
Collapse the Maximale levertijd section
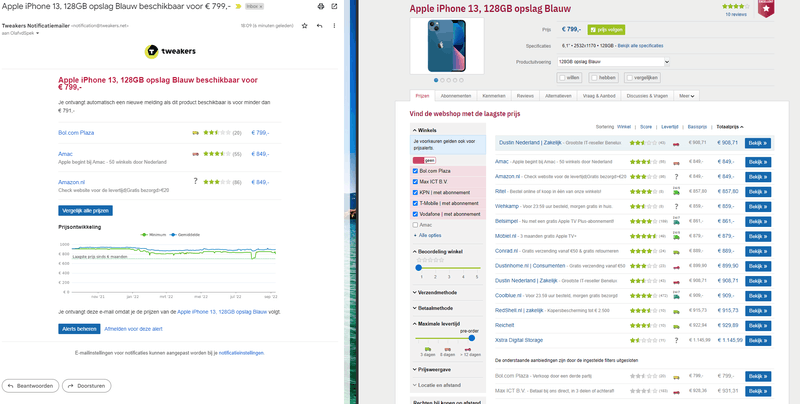436,323
